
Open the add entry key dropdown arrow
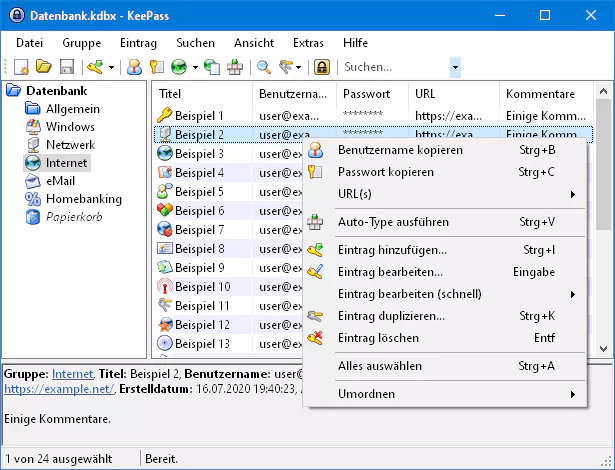pyautogui.click(x=111, y=68)
